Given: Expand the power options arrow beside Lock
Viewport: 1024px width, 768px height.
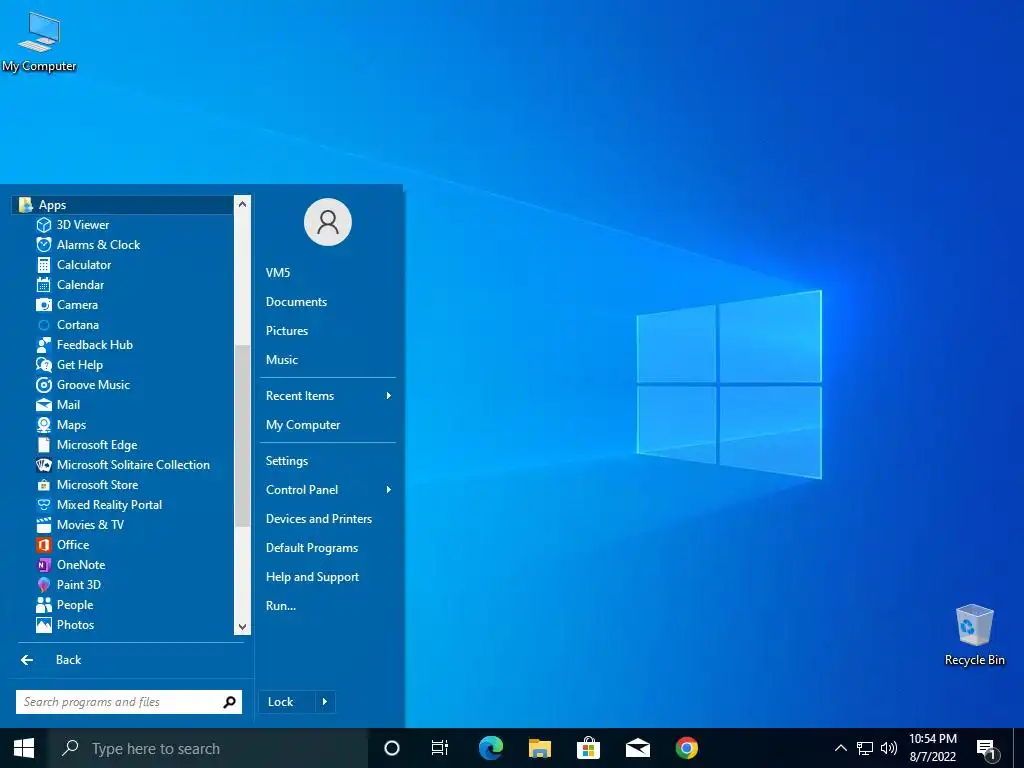Looking at the screenshot, I should click(x=325, y=702).
